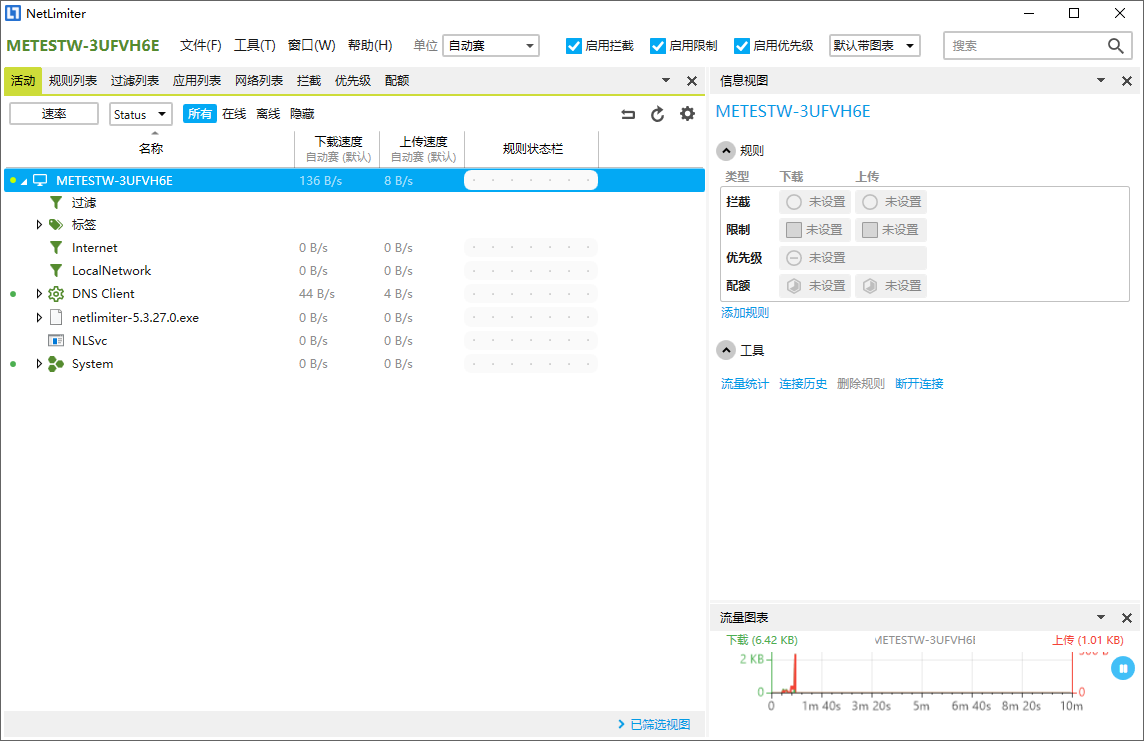Image resolution: width=1144 pixels, height=741 pixels.
Task: Toggle the 配额 upload 未设置 control
Action: coord(890,286)
